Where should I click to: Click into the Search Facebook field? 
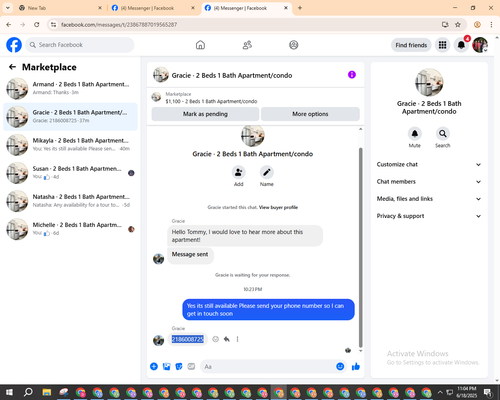[80, 45]
